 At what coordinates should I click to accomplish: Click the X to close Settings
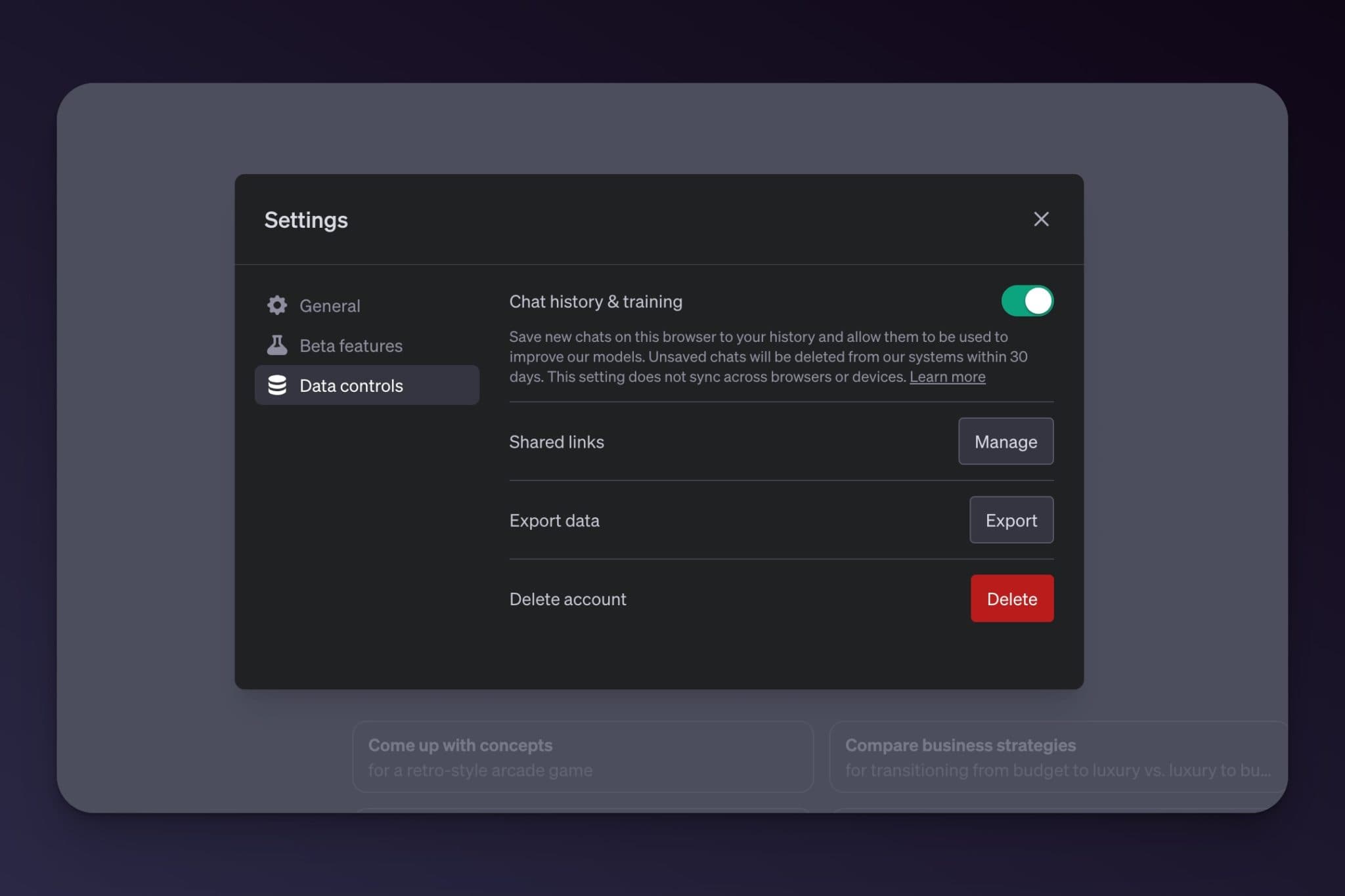1042,219
